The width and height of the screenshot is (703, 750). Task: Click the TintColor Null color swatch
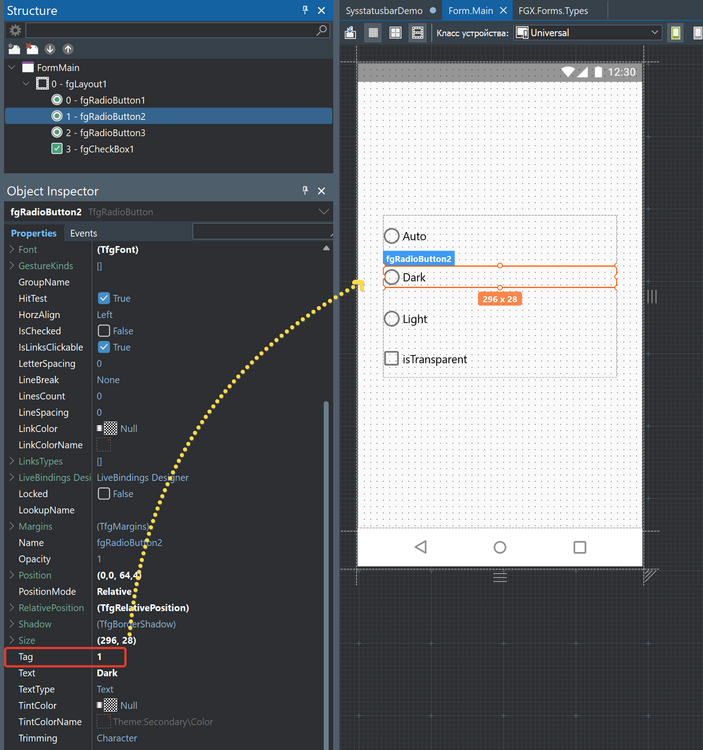[110, 706]
